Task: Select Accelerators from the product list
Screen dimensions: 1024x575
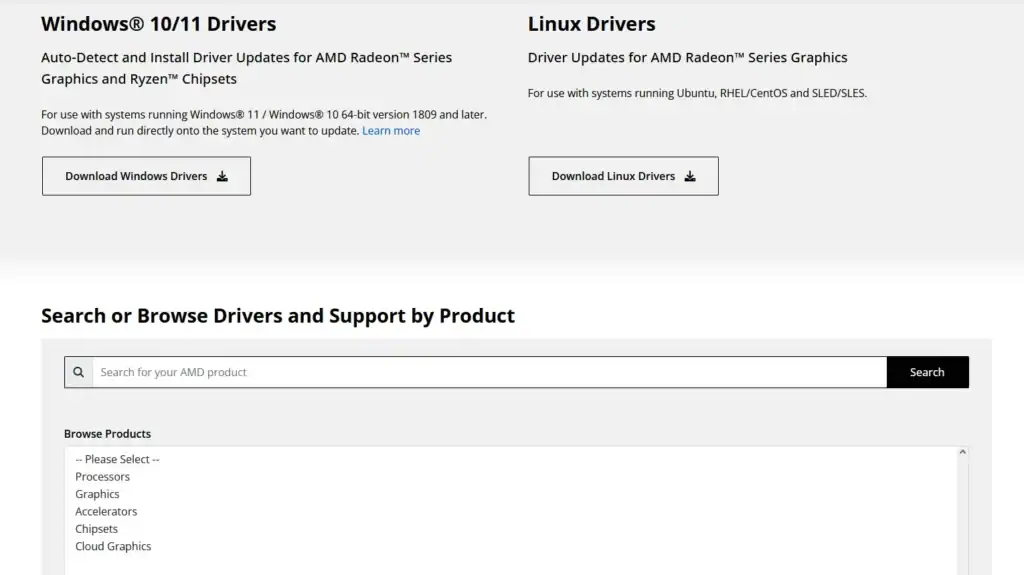Action: 106,512
